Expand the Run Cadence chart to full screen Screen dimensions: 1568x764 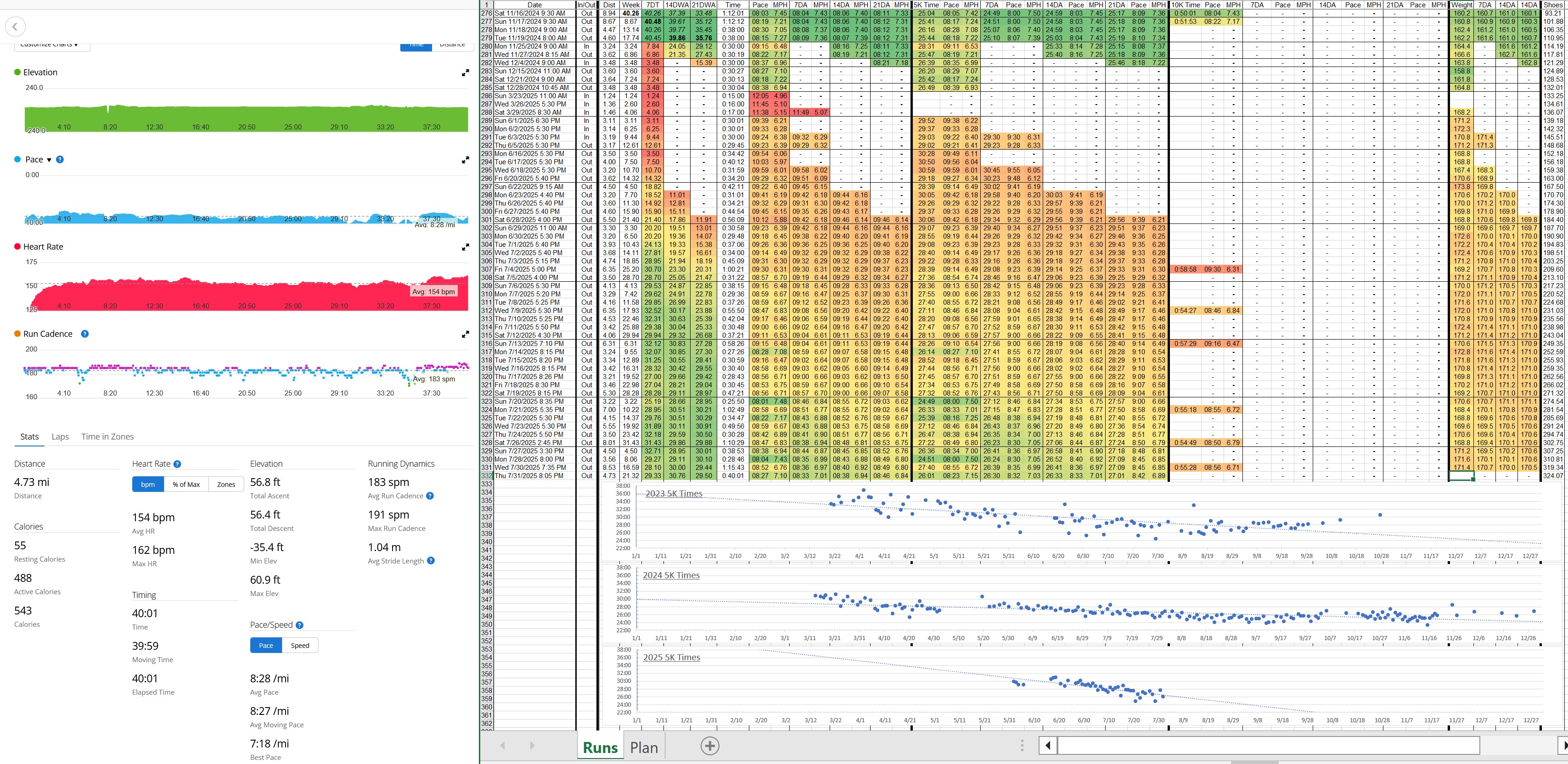pyautogui.click(x=465, y=334)
